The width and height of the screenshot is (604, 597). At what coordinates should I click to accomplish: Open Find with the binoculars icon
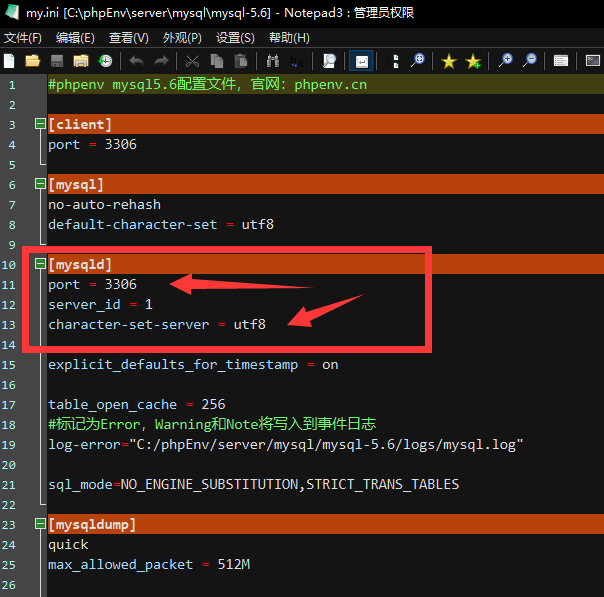(273, 61)
